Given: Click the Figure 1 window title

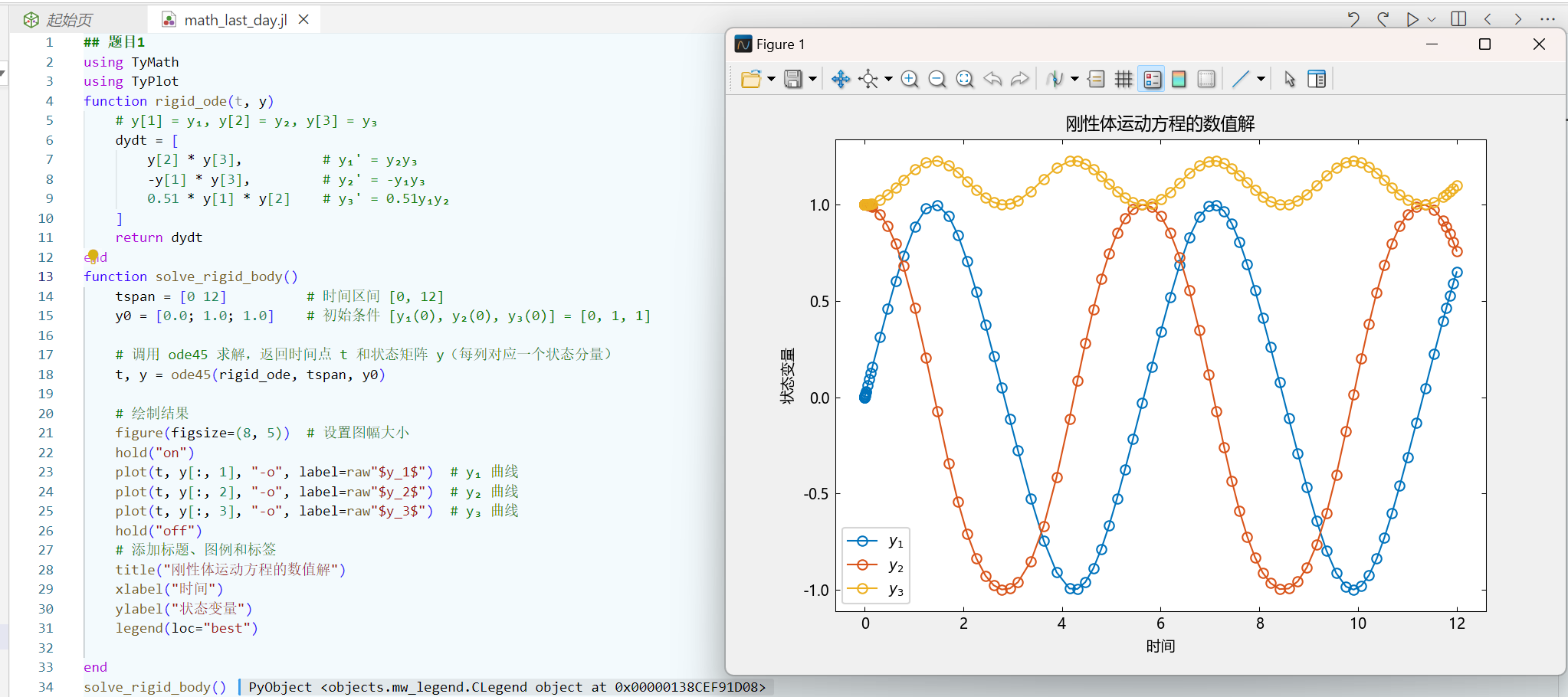Looking at the screenshot, I should click(780, 44).
